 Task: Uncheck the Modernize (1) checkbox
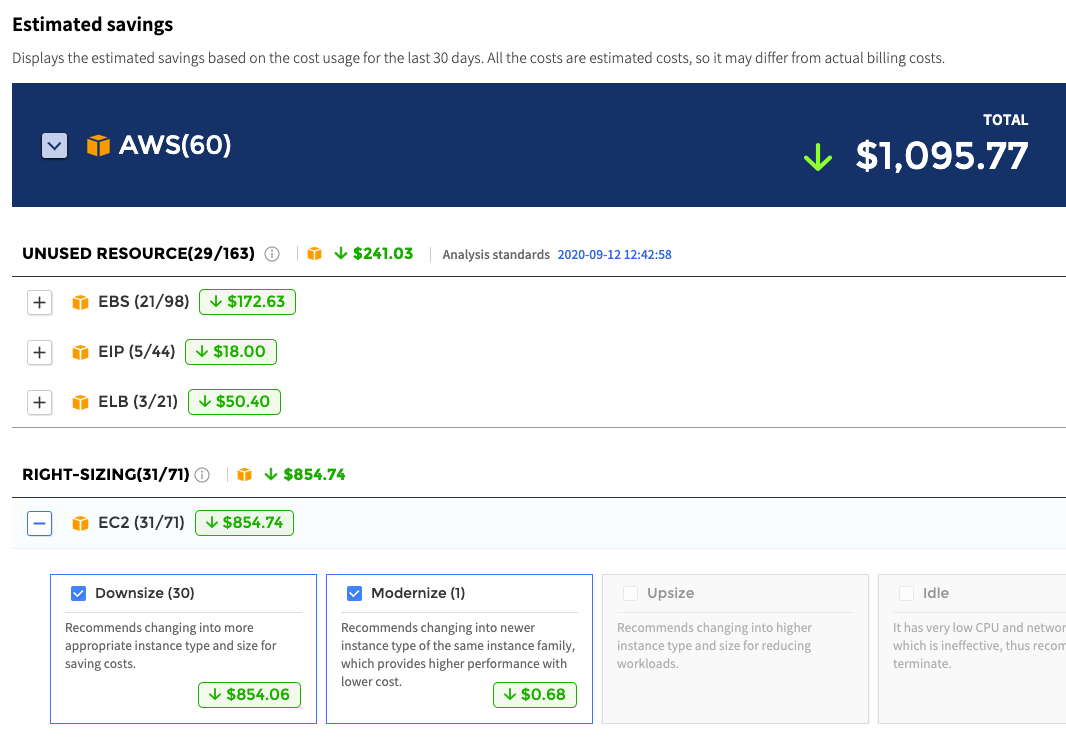point(354,594)
